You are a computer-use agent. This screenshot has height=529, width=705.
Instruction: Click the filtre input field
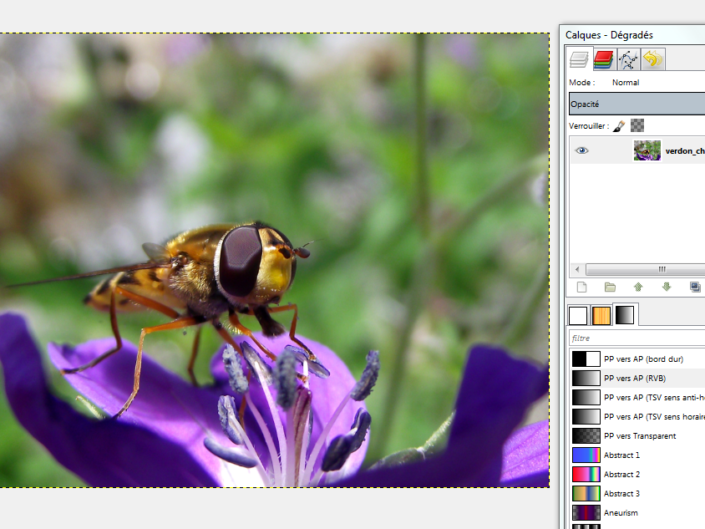637,338
